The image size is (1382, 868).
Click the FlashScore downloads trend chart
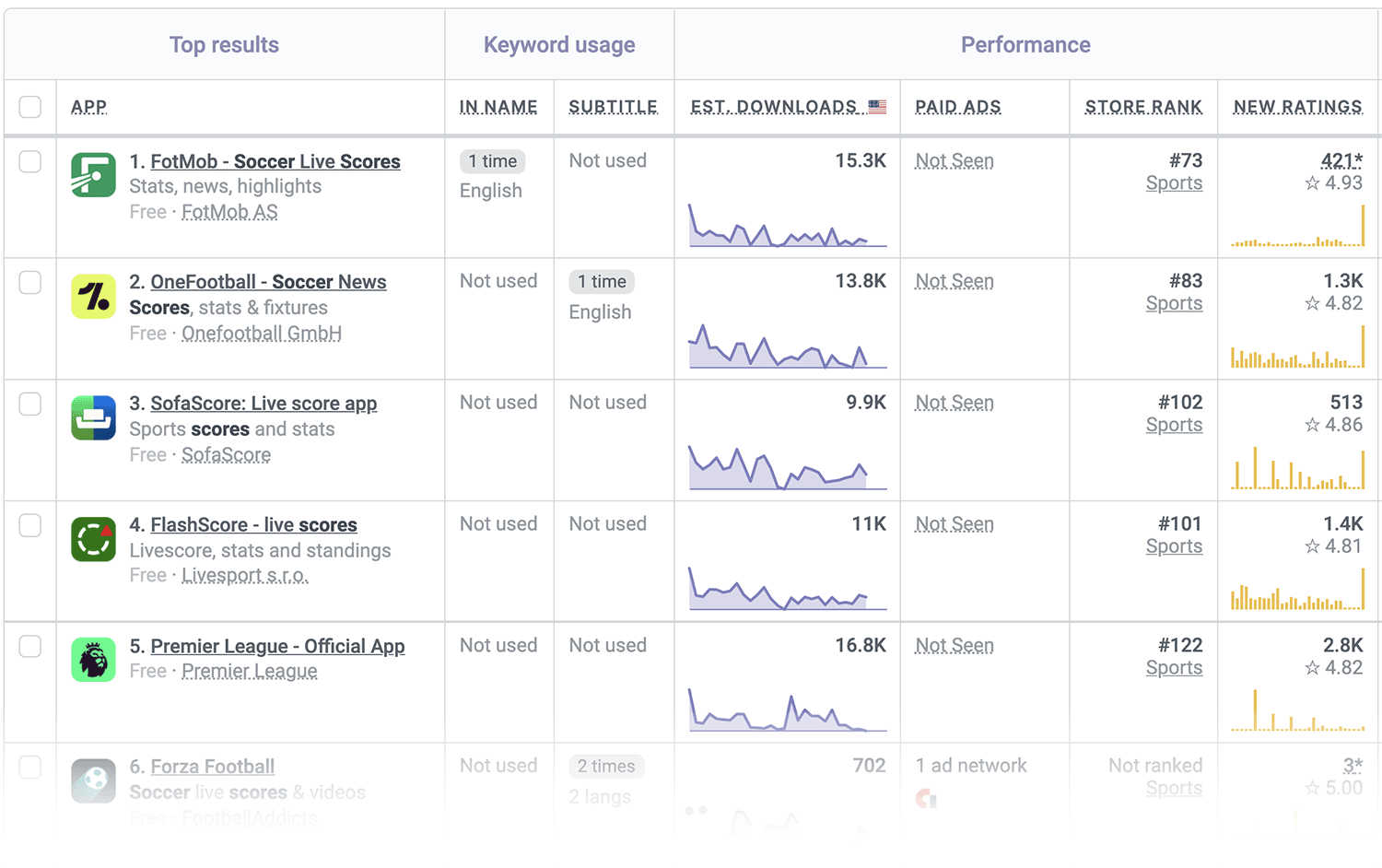pyautogui.click(x=788, y=588)
